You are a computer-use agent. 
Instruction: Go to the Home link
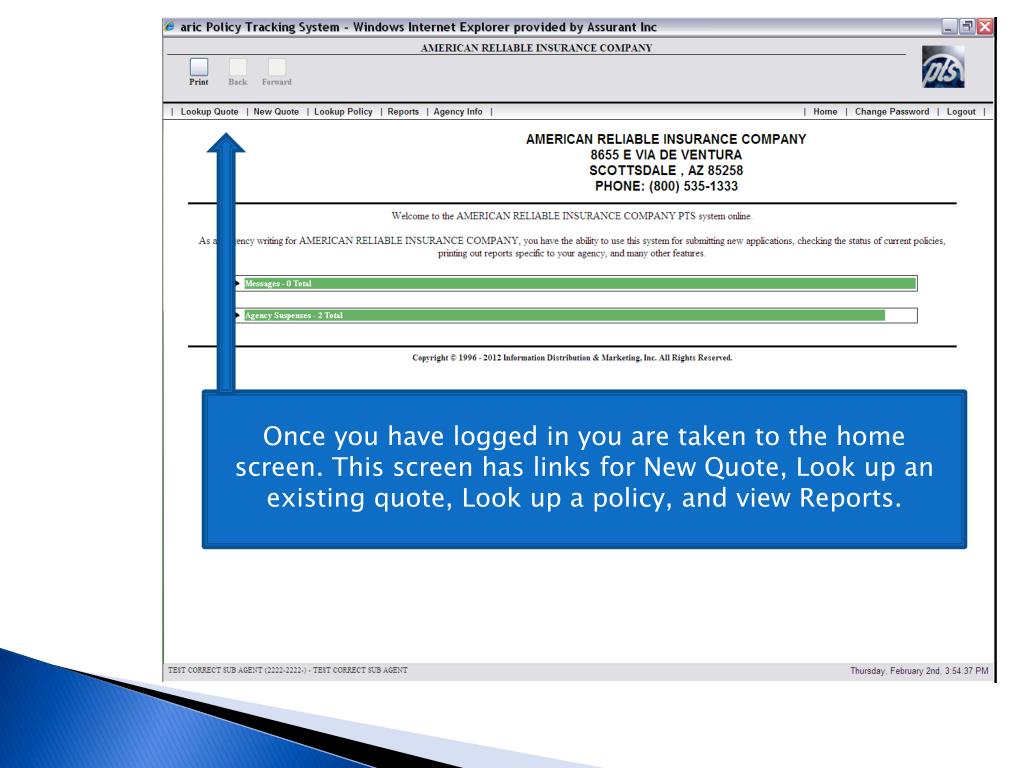tap(825, 112)
